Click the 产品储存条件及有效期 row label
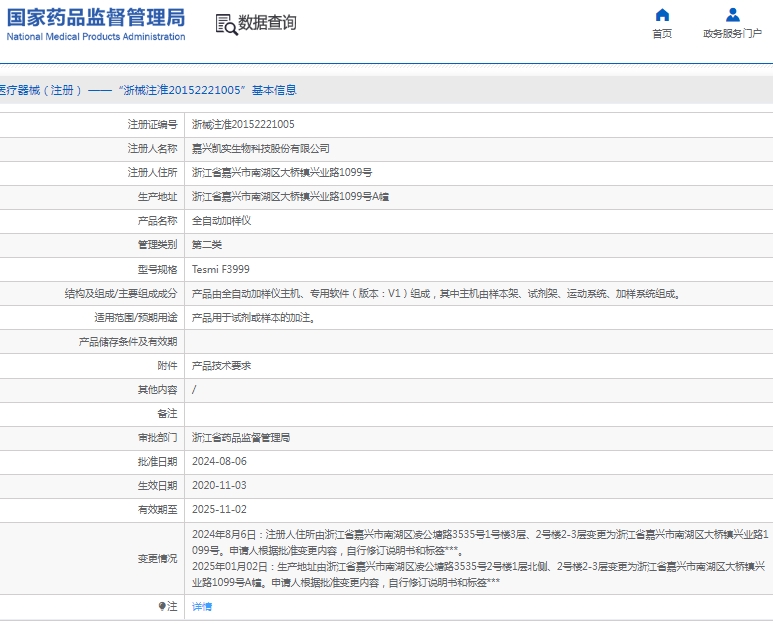This screenshot has width=773, height=626. 128,342
